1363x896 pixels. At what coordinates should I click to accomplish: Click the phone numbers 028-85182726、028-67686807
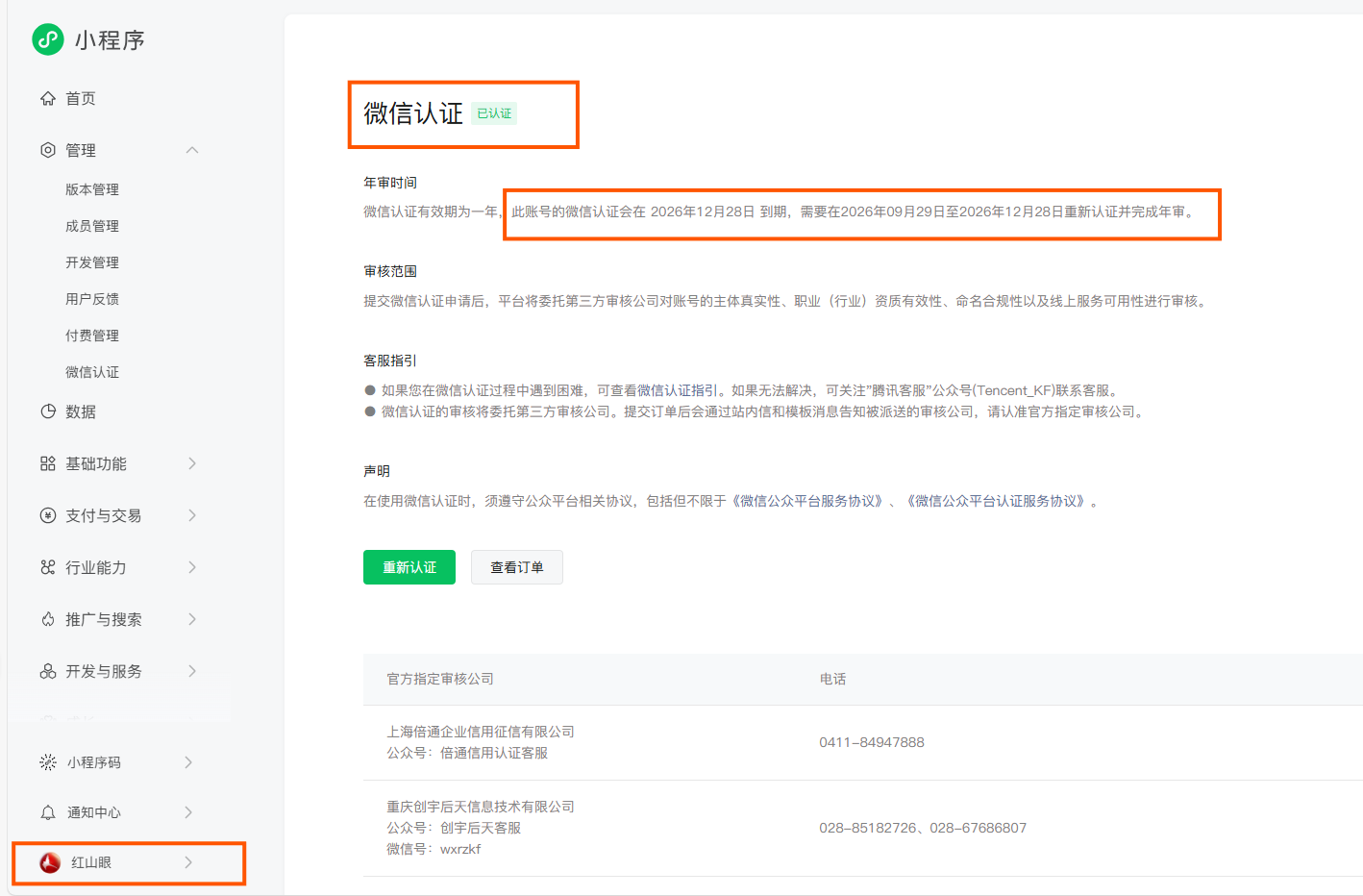click(923, 828)
